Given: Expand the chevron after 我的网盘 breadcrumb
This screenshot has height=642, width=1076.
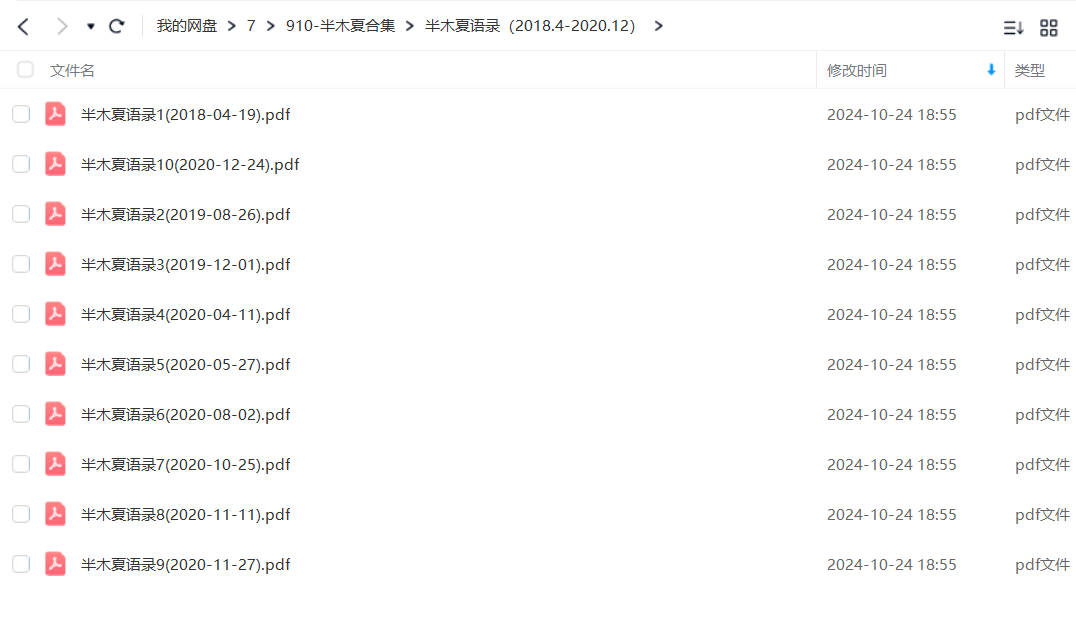Looking at the screenshot, I should pos(232,26).
